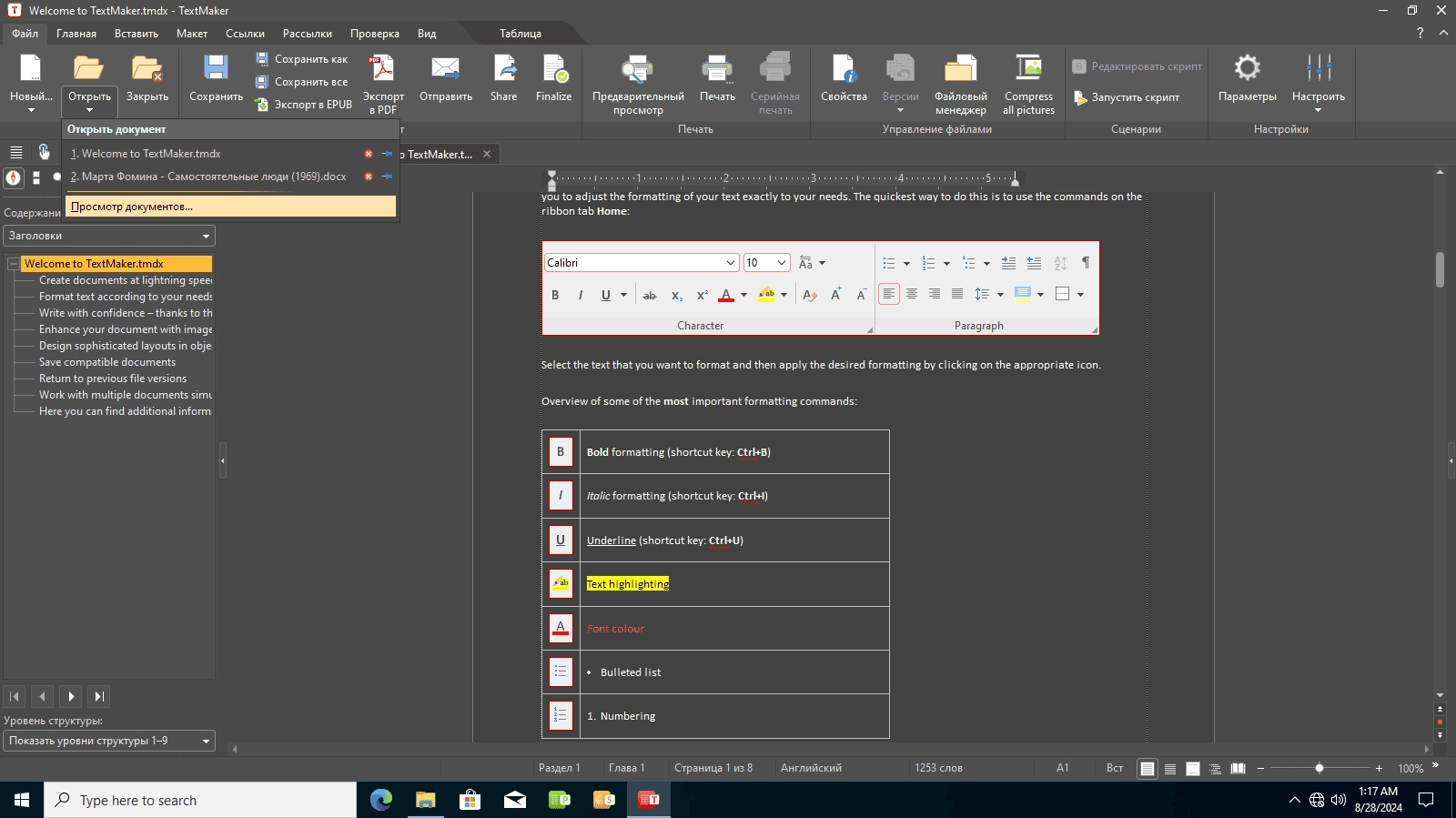
Task: Open the Заголовки combo box
Action: tap(109, 236)
